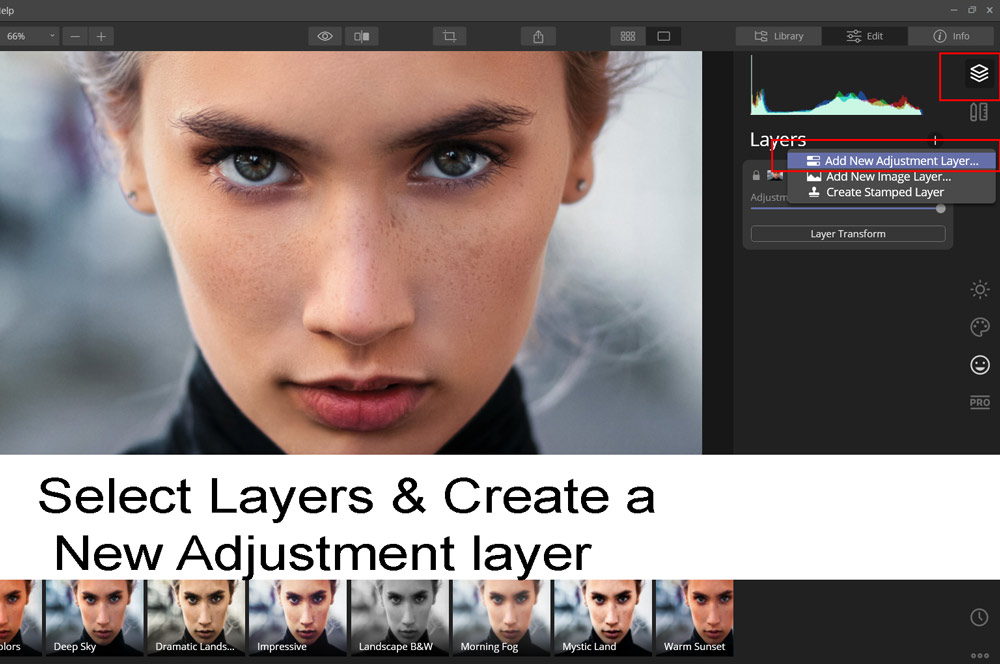
Task: Switch to gallery grid view
Action: [x=628, y=36]
